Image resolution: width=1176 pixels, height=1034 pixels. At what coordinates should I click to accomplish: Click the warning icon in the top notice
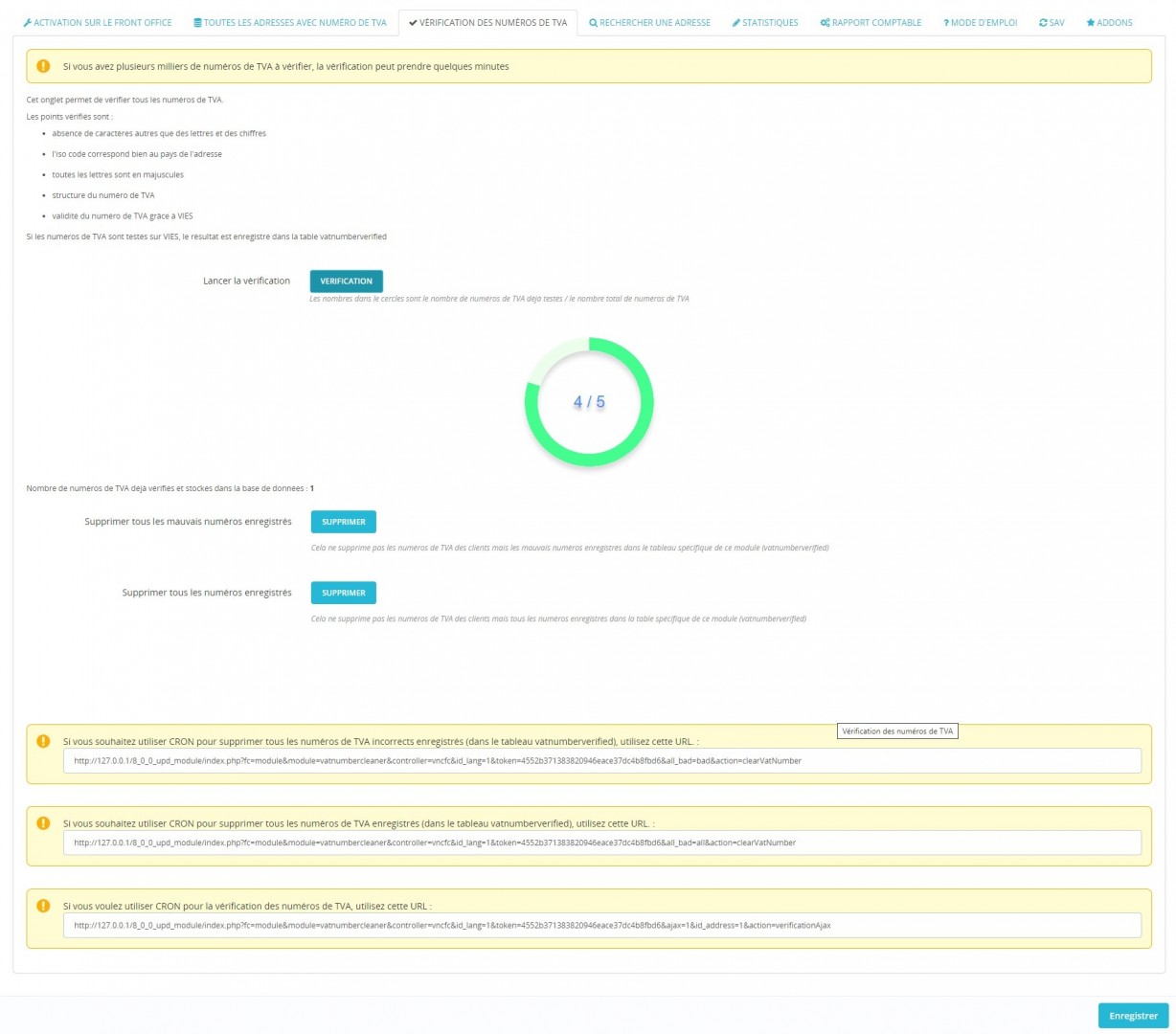(43, 66)
